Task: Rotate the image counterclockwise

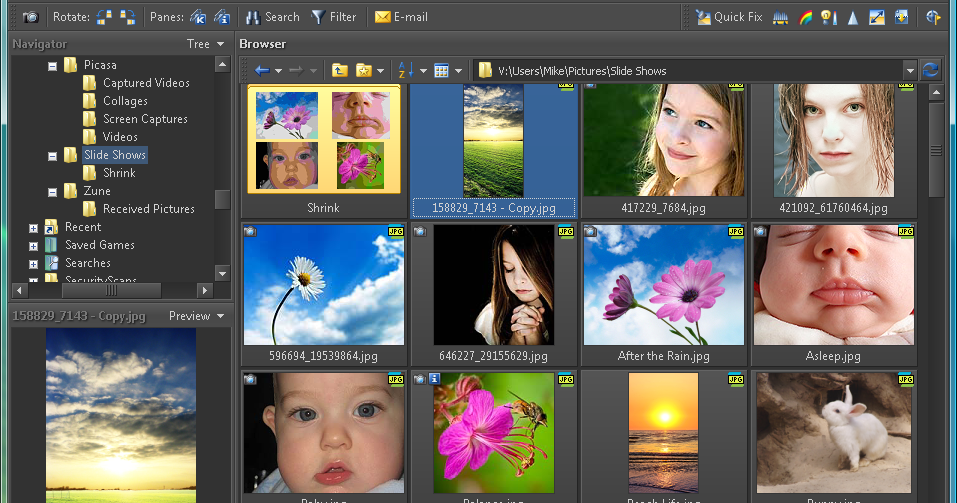Action: click(104, 17)
